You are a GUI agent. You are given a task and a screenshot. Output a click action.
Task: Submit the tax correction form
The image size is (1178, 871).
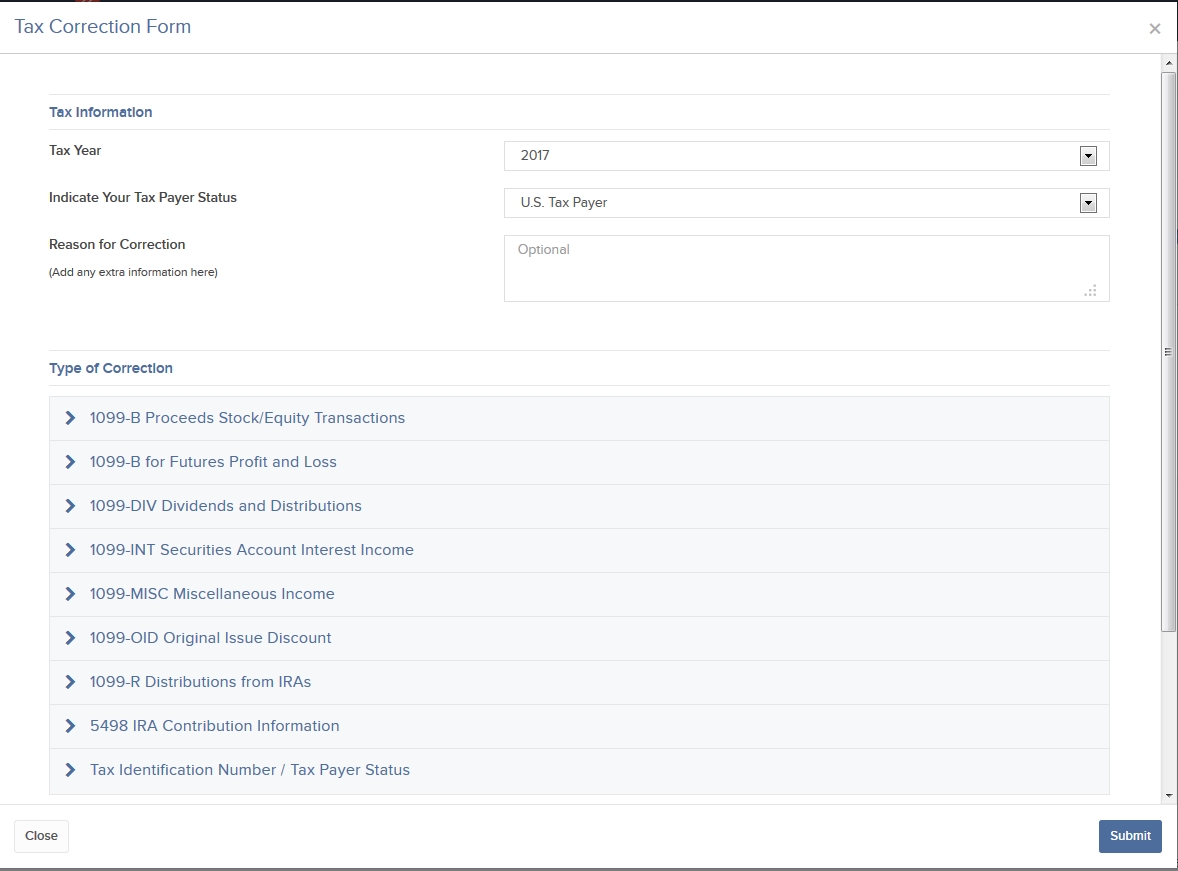coord(1130,836)
